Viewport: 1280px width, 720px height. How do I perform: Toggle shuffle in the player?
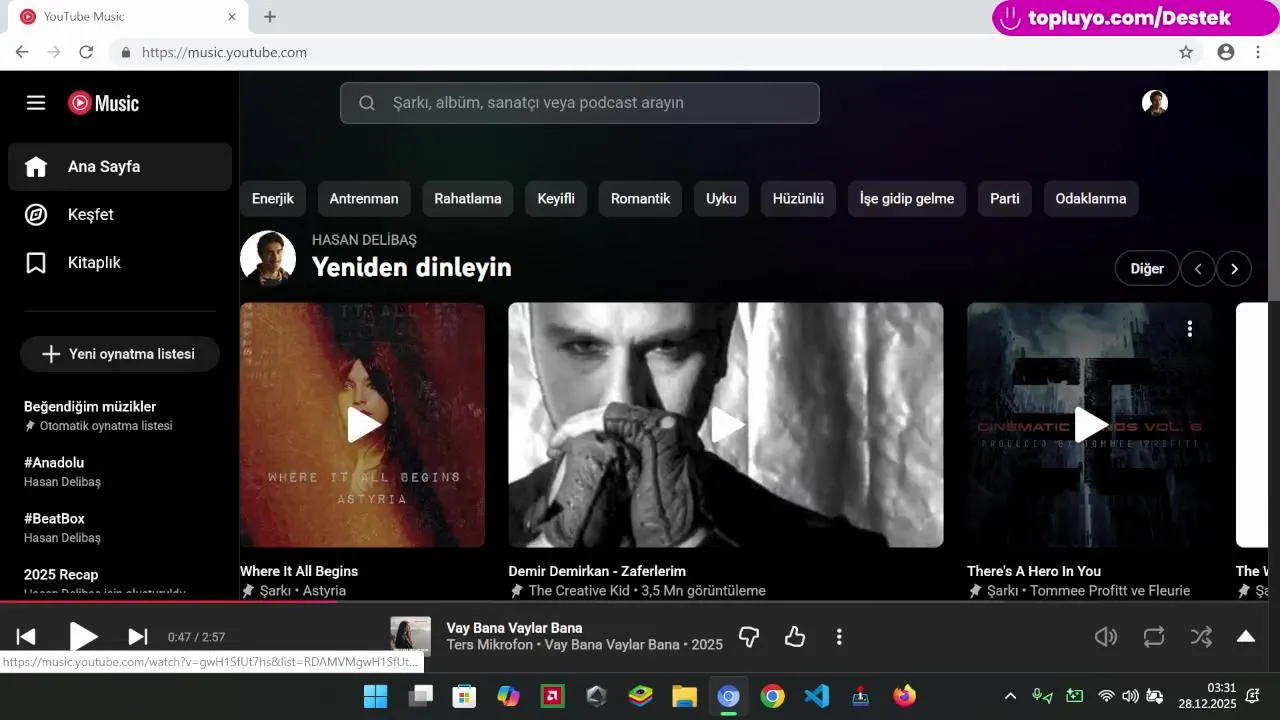click(x=1201, y=637)
